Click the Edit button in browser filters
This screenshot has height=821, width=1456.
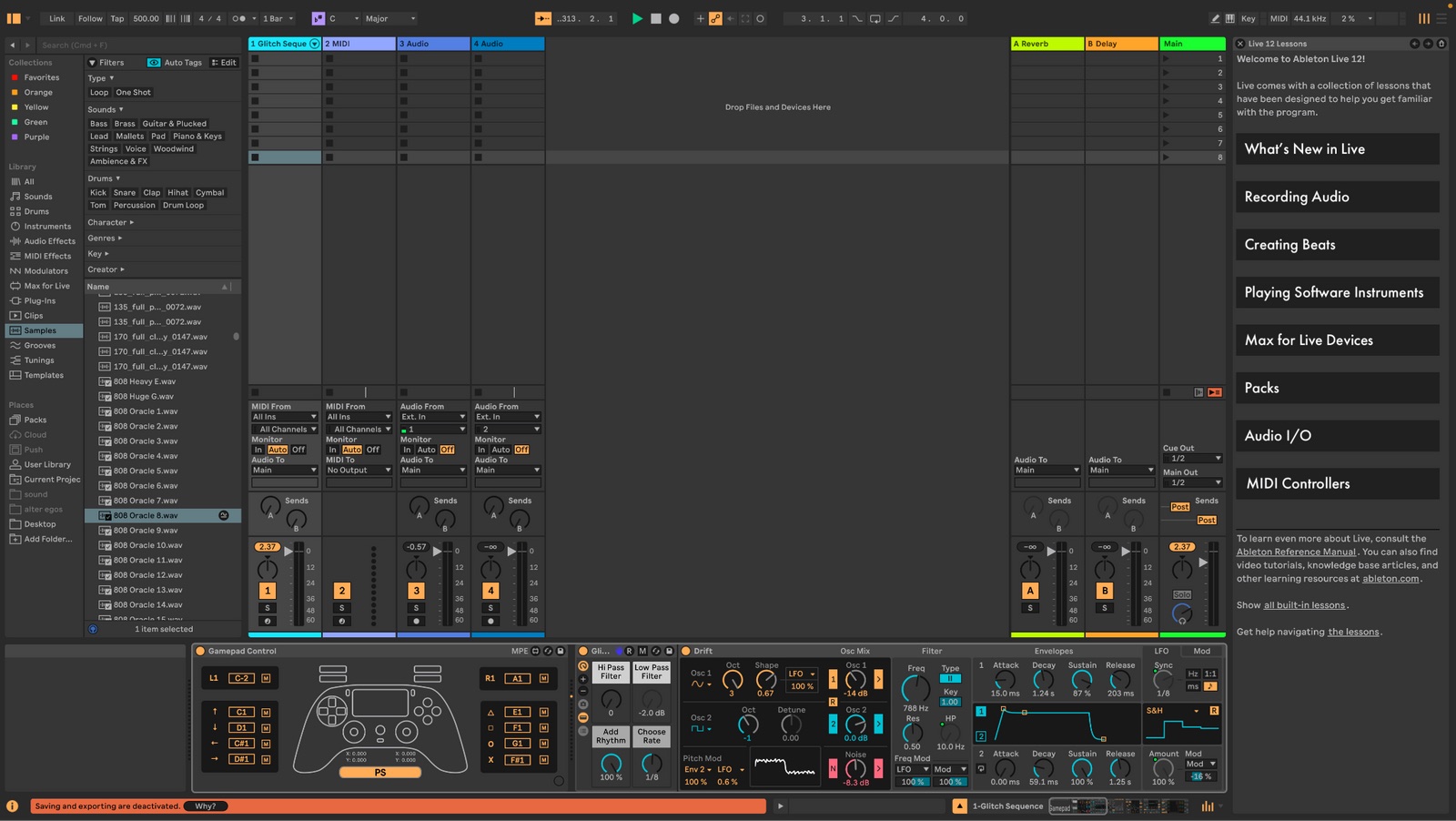224,63
